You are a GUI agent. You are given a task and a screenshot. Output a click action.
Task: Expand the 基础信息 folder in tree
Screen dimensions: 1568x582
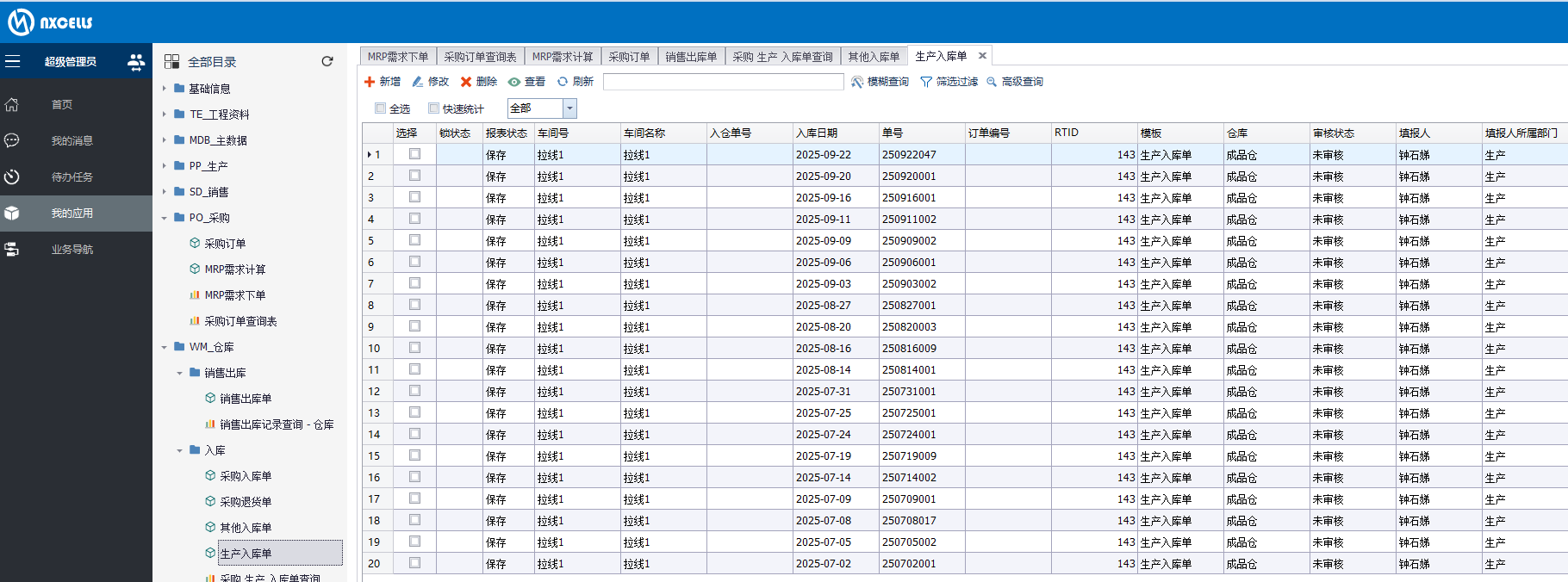tap(165, 89)
